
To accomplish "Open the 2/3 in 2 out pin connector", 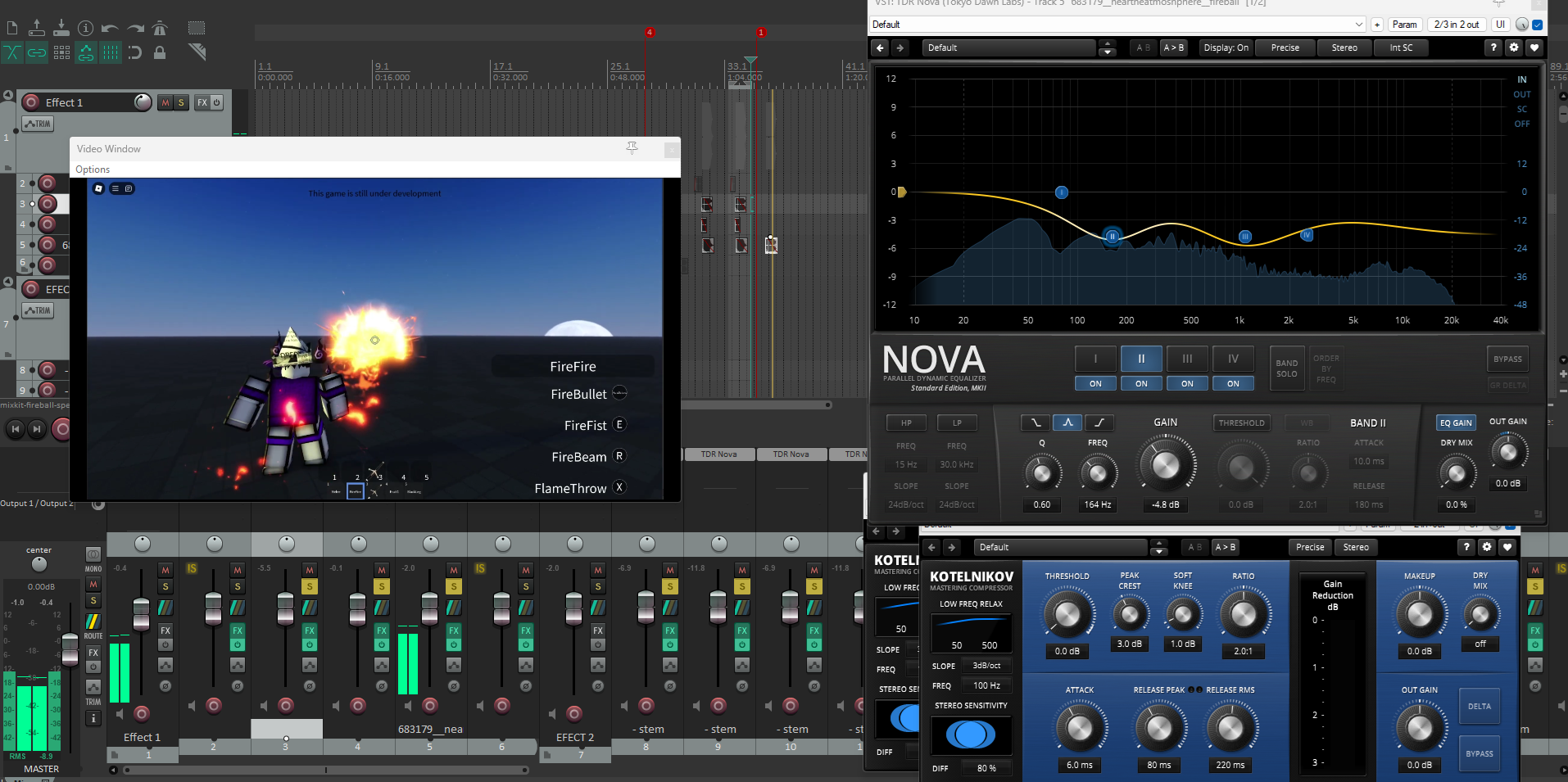I will pyautogui.click(x=1457, y=25).
